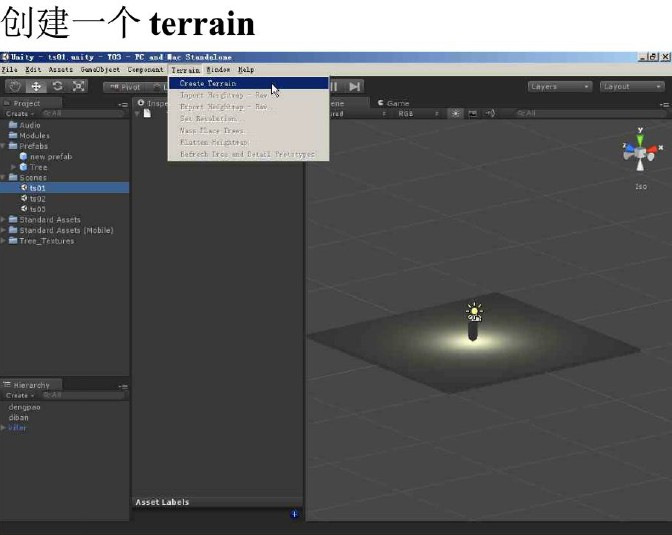Click the red X axis of gizmo
The image size is (672, 535).
coord(654,149)
